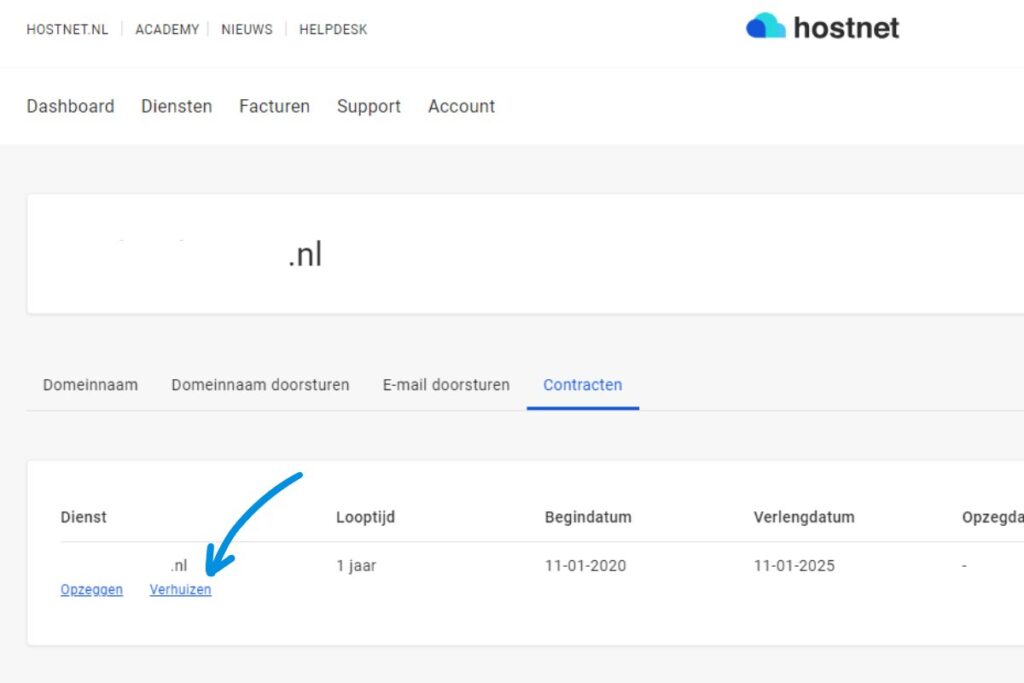Open the HOSTNET.NL top link
This screenshot has height=683, width=1024.
pos(67,29)
